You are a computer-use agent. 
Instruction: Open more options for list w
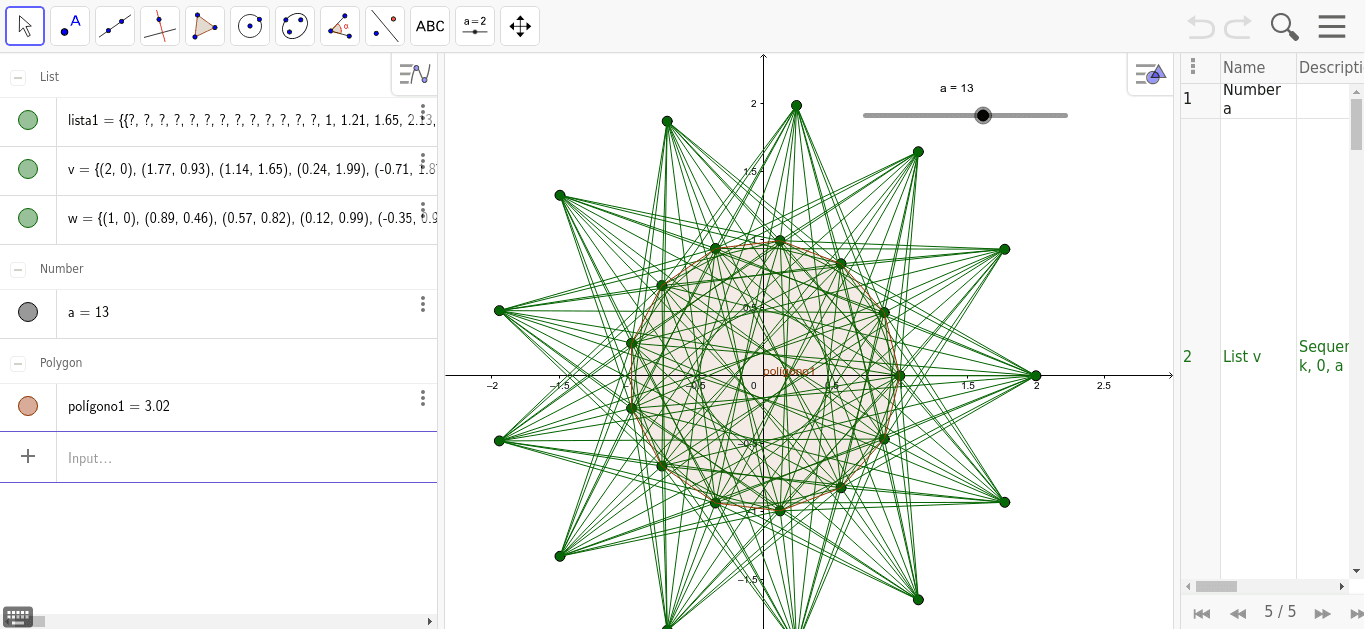tap(423, 210)
